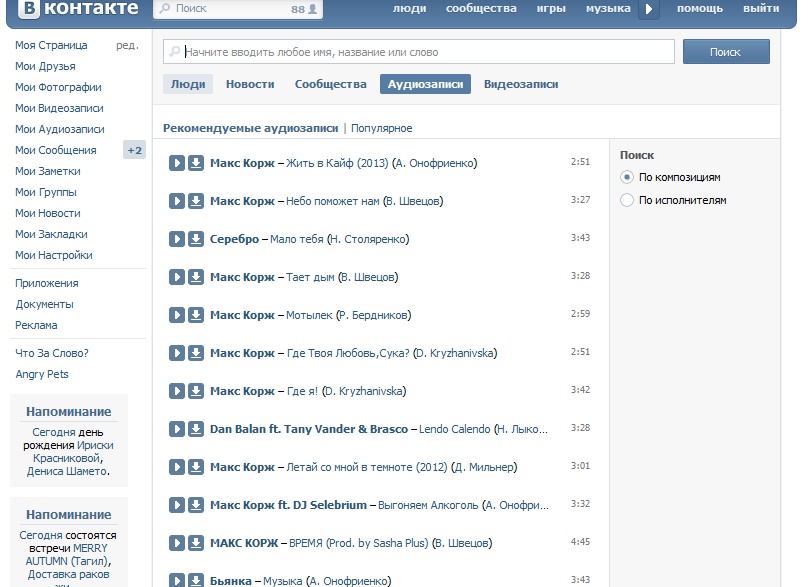Go to Моя Страница
The width and height of the screenshot is (809, 587).
pos(51,45)
